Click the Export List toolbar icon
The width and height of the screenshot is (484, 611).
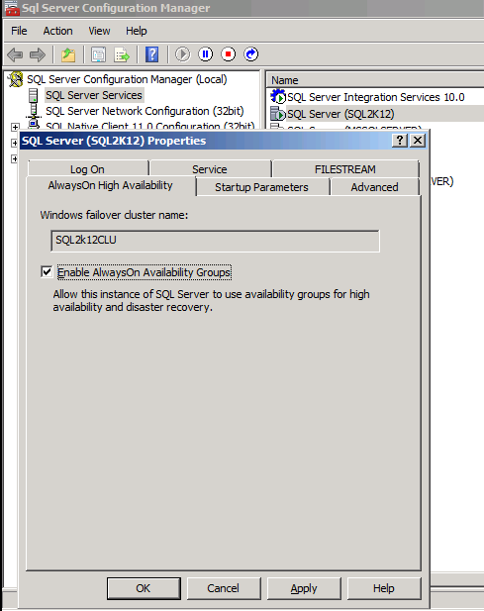[122, 55]
